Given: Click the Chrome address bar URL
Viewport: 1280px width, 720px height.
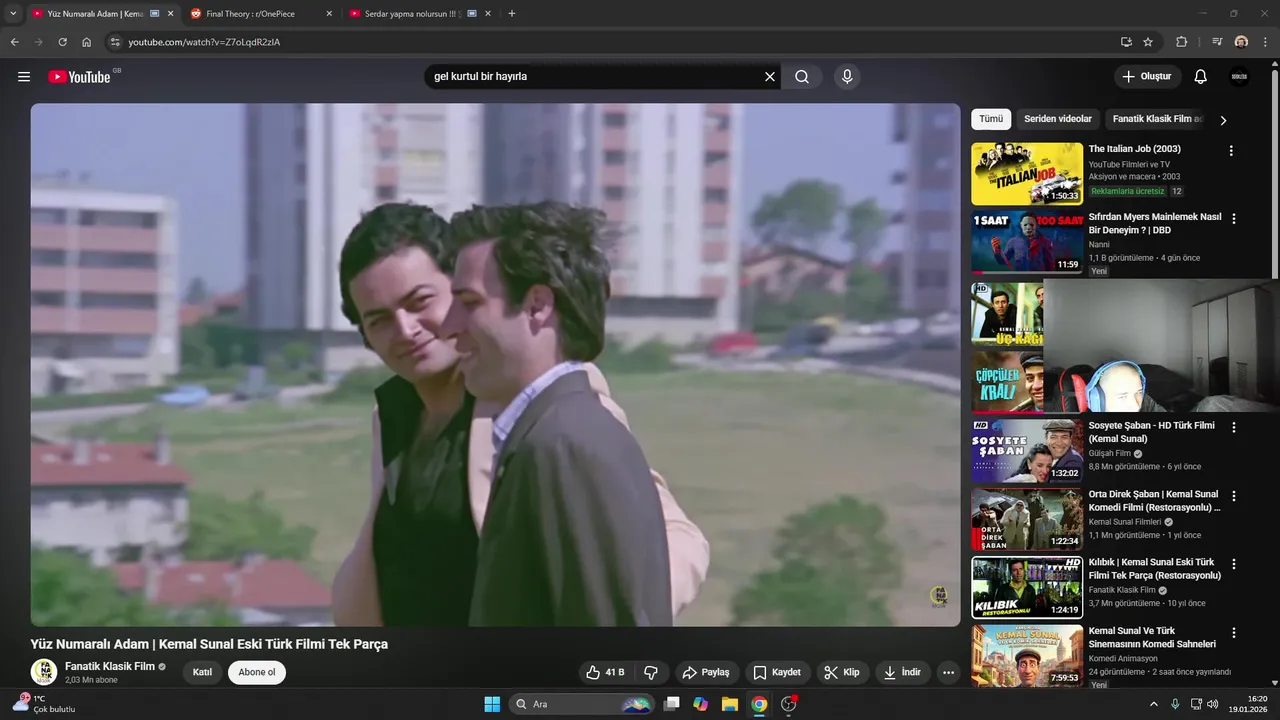Looking at the screenshot, I should (x=204, y=42).
